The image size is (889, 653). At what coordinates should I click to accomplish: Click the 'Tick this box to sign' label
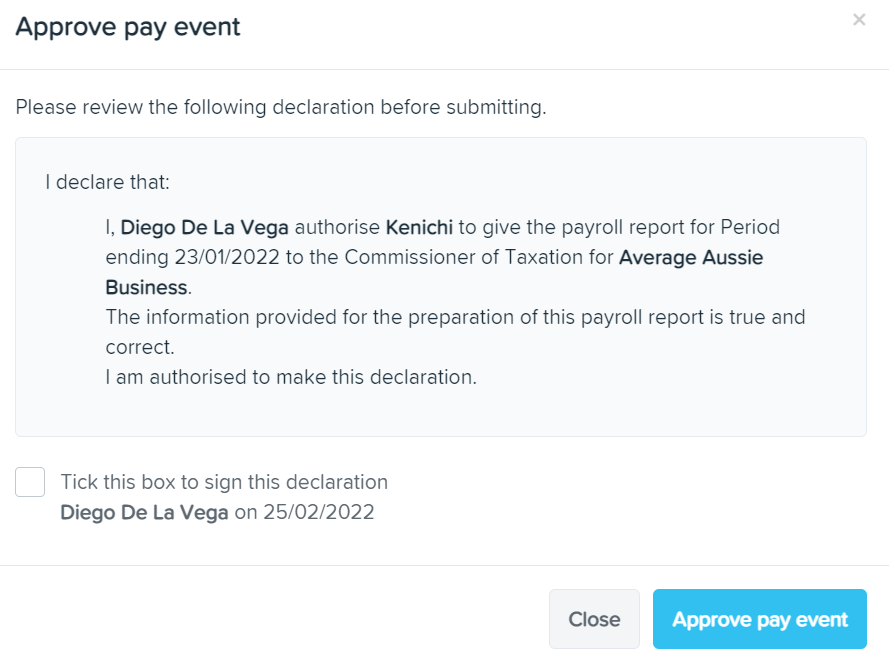pyautogui.click(x=224, y=482)
